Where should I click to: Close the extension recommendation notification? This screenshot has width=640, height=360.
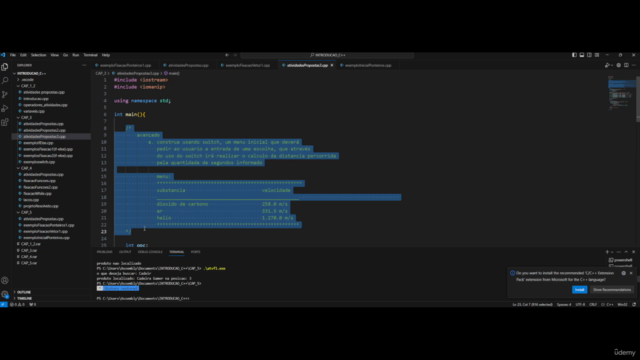(631, 273)
